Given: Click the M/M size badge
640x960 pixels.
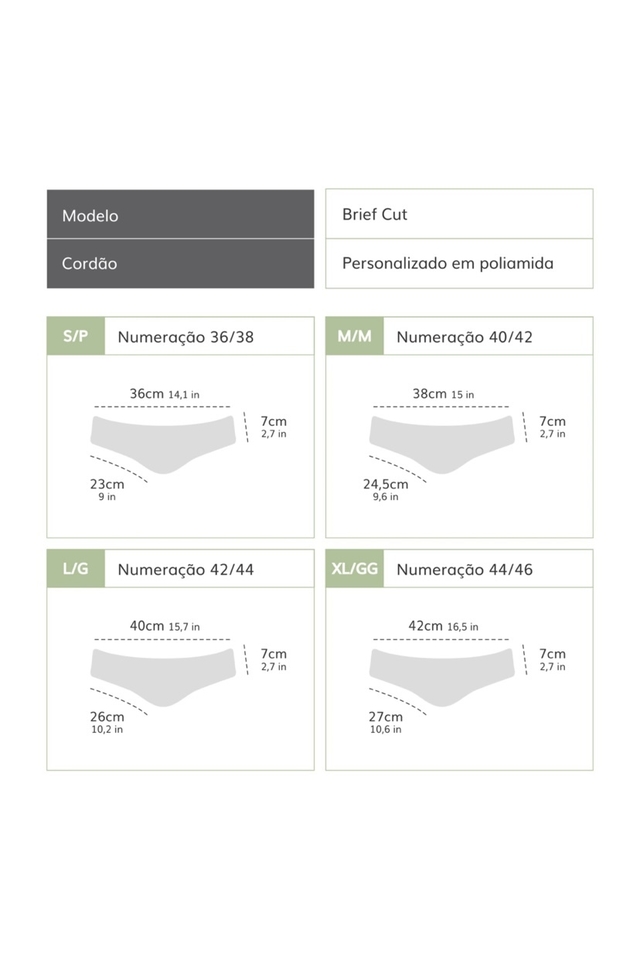Looking at the screenshot, I should point(355,336).
